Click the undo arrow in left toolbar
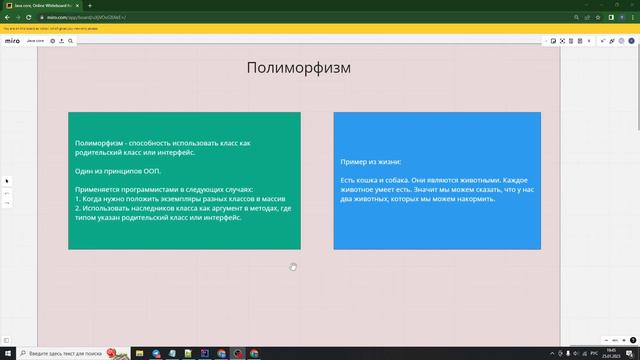This screenshot has height=360, width=640. point(7,193)
